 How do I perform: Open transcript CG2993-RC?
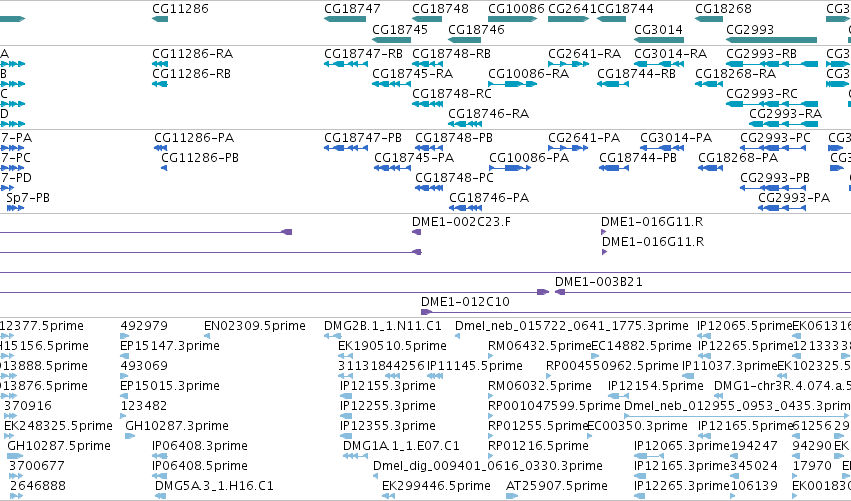(x=762, y=94)
